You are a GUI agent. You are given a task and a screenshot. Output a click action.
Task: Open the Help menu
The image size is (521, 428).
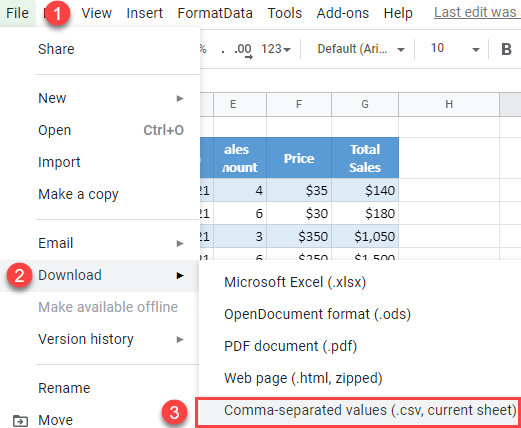398,13
